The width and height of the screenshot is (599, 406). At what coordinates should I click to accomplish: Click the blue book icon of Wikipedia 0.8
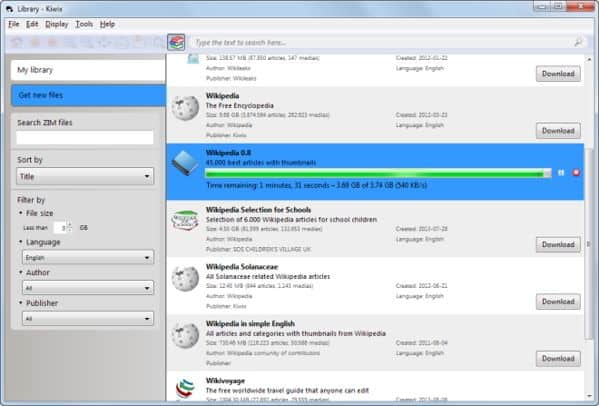185,163
